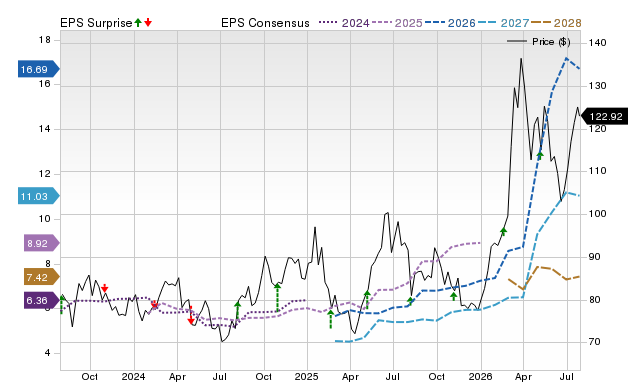Click the 122.92 current price tag

point(604,116)
